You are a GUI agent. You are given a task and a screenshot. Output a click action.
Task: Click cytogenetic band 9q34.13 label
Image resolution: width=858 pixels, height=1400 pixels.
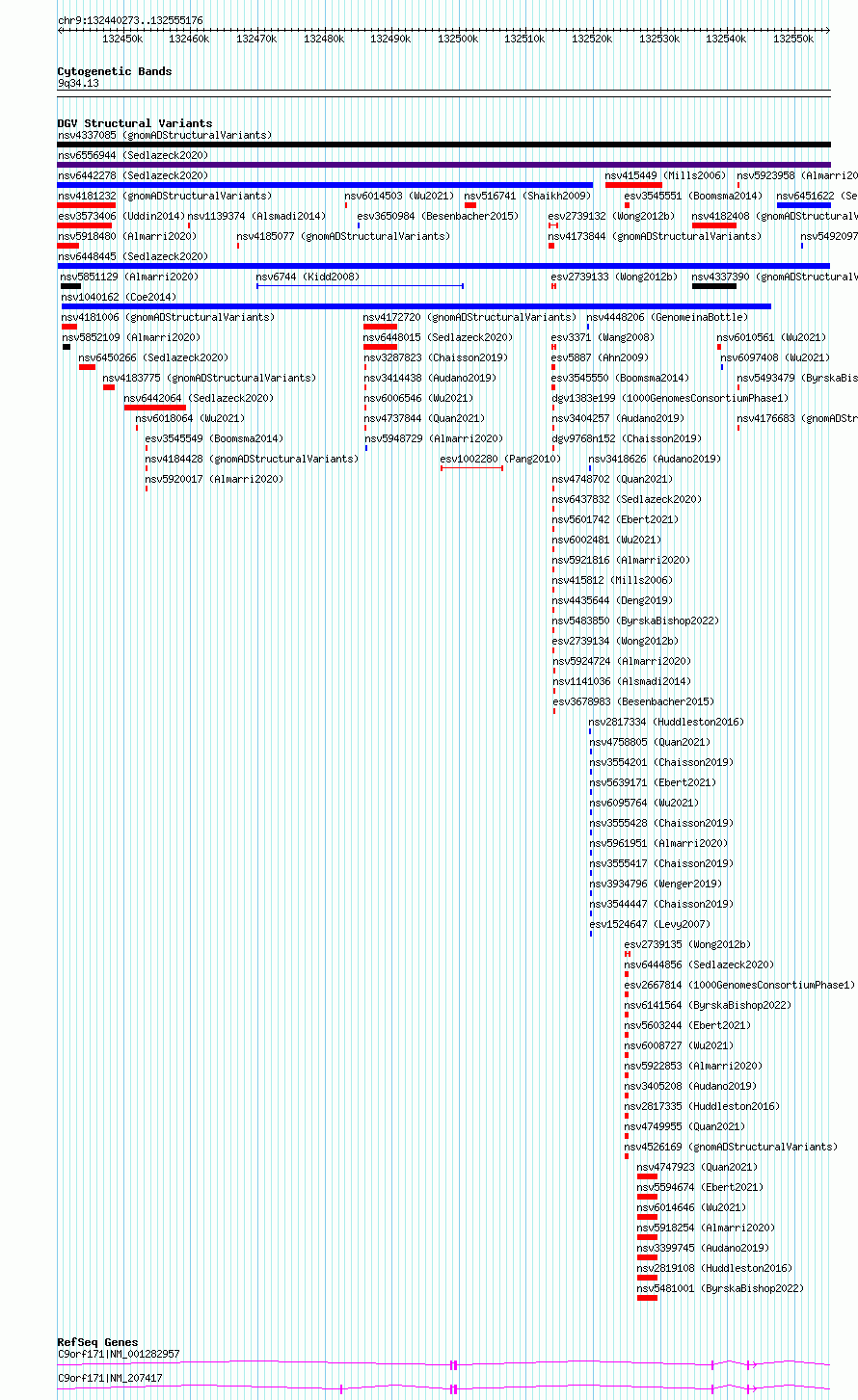[78, 83]
